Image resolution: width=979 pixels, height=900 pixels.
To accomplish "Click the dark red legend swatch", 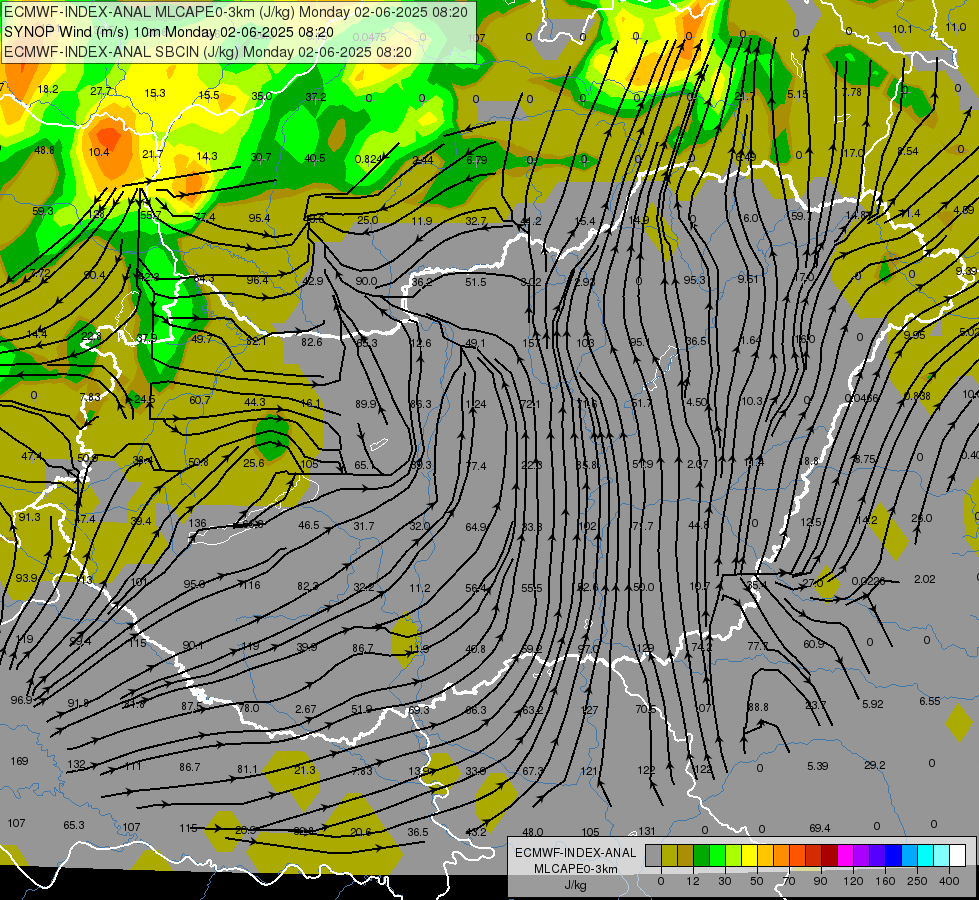I will (x=829, y=855).
